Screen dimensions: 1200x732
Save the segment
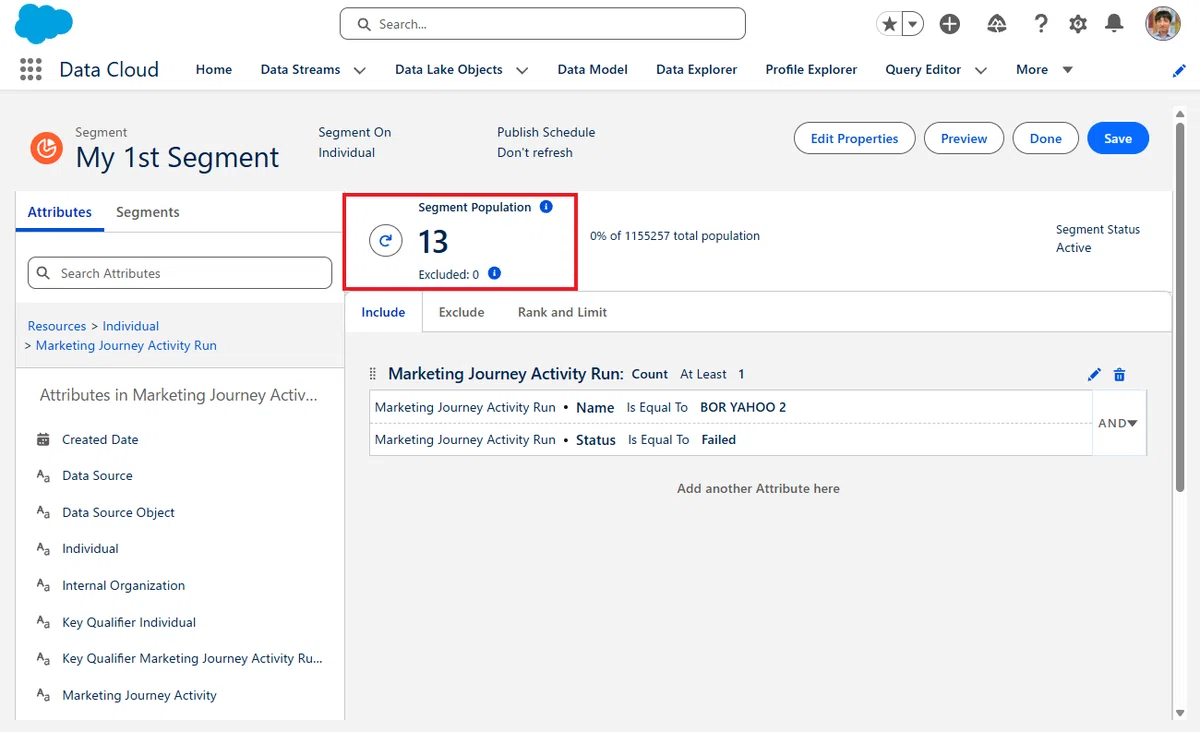1118,139
